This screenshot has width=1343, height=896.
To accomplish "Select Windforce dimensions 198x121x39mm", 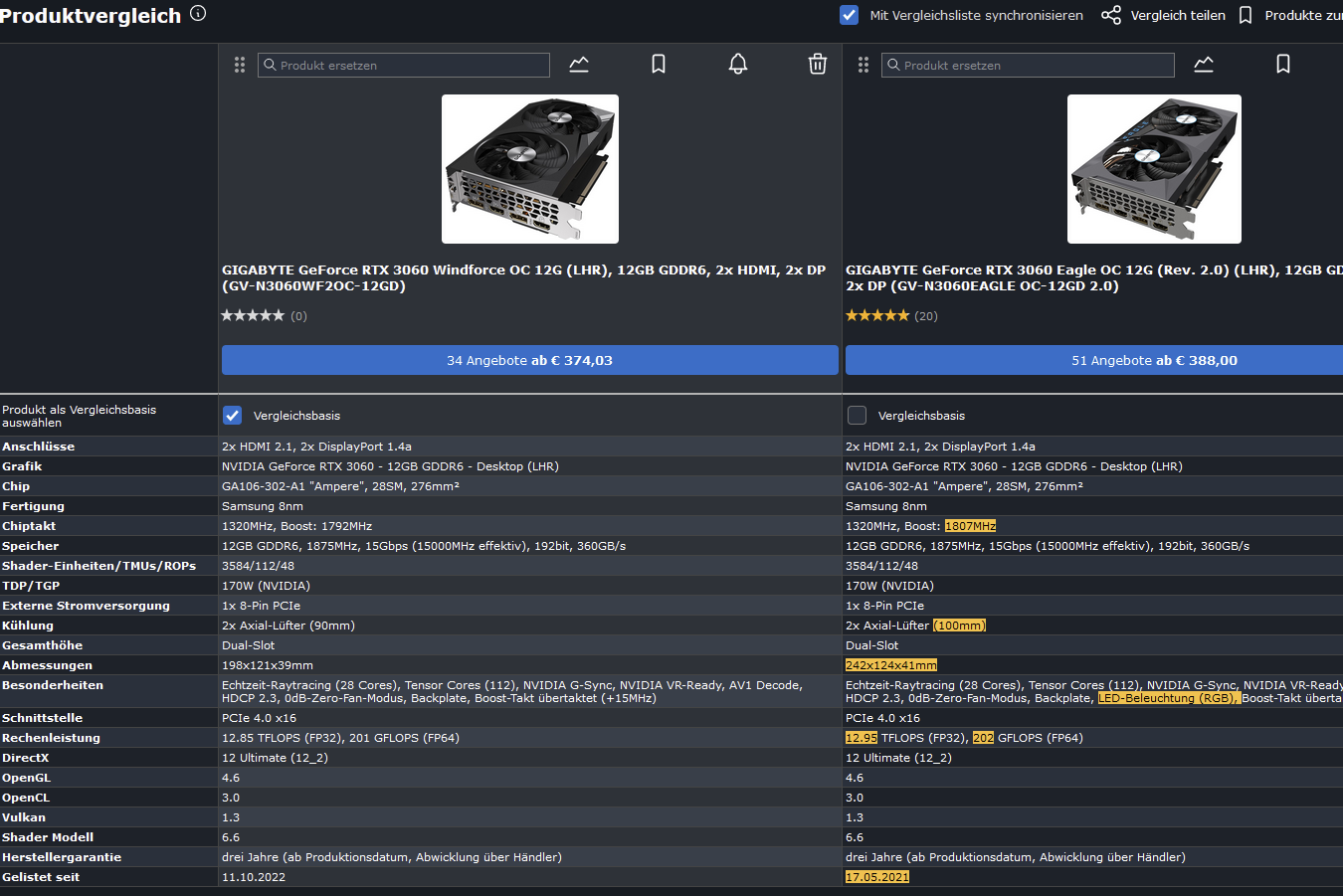I will pyautogui.click(x=268, y=665).
